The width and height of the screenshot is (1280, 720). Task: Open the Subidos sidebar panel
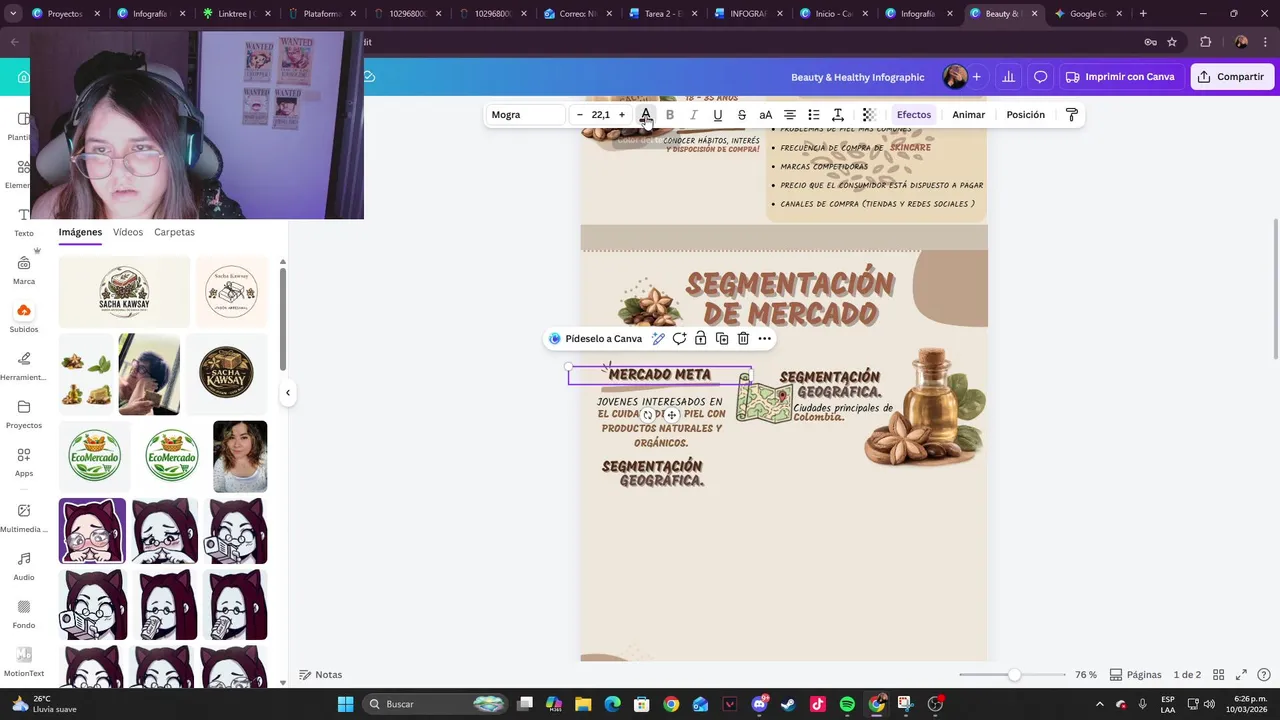(x=24, y=318)
